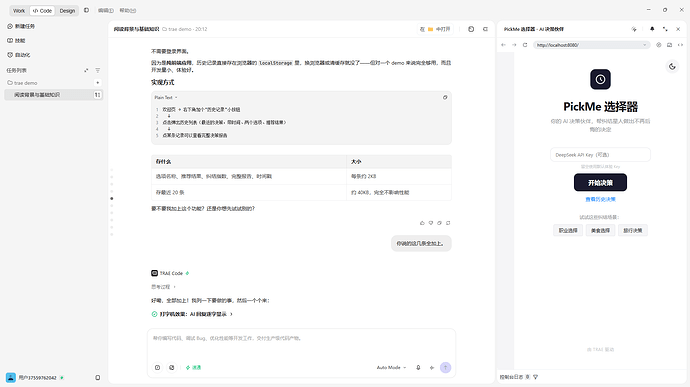
Task: Click the TRAE Code agent logo
Action: [x=154, y=273]
